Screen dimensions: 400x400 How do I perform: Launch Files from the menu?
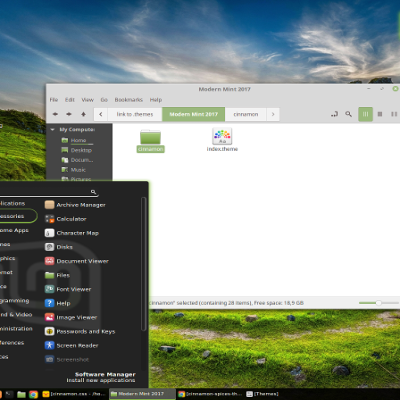pos(57,275)
